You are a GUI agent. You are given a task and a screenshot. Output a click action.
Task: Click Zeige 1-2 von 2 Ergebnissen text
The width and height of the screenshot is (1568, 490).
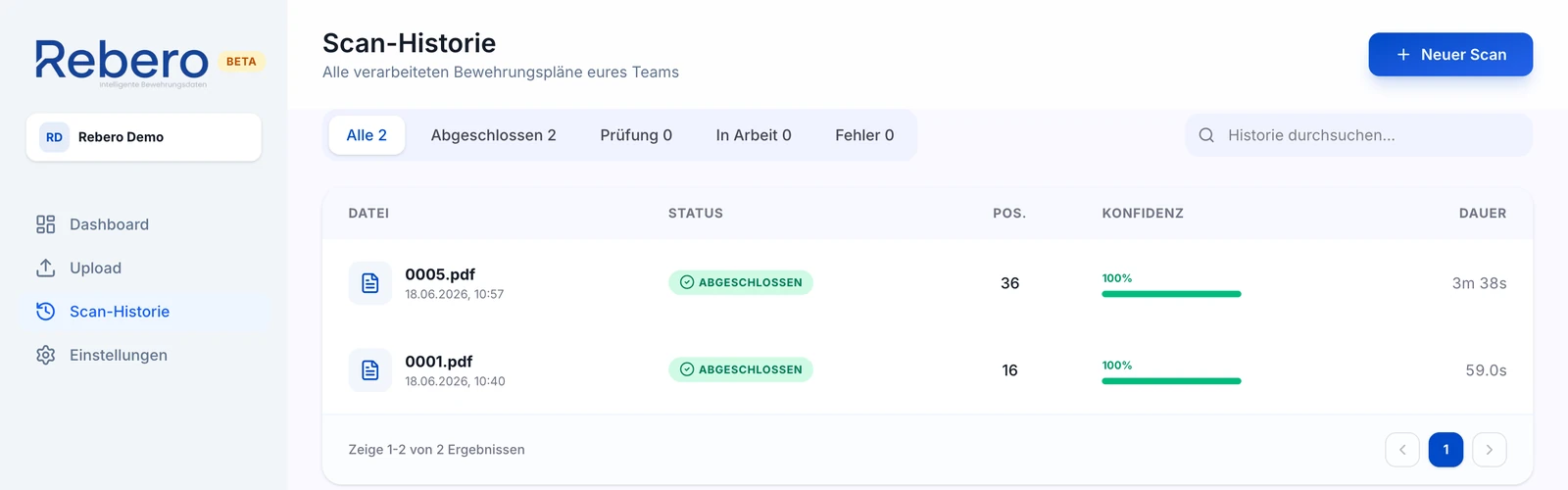(436, 450)
